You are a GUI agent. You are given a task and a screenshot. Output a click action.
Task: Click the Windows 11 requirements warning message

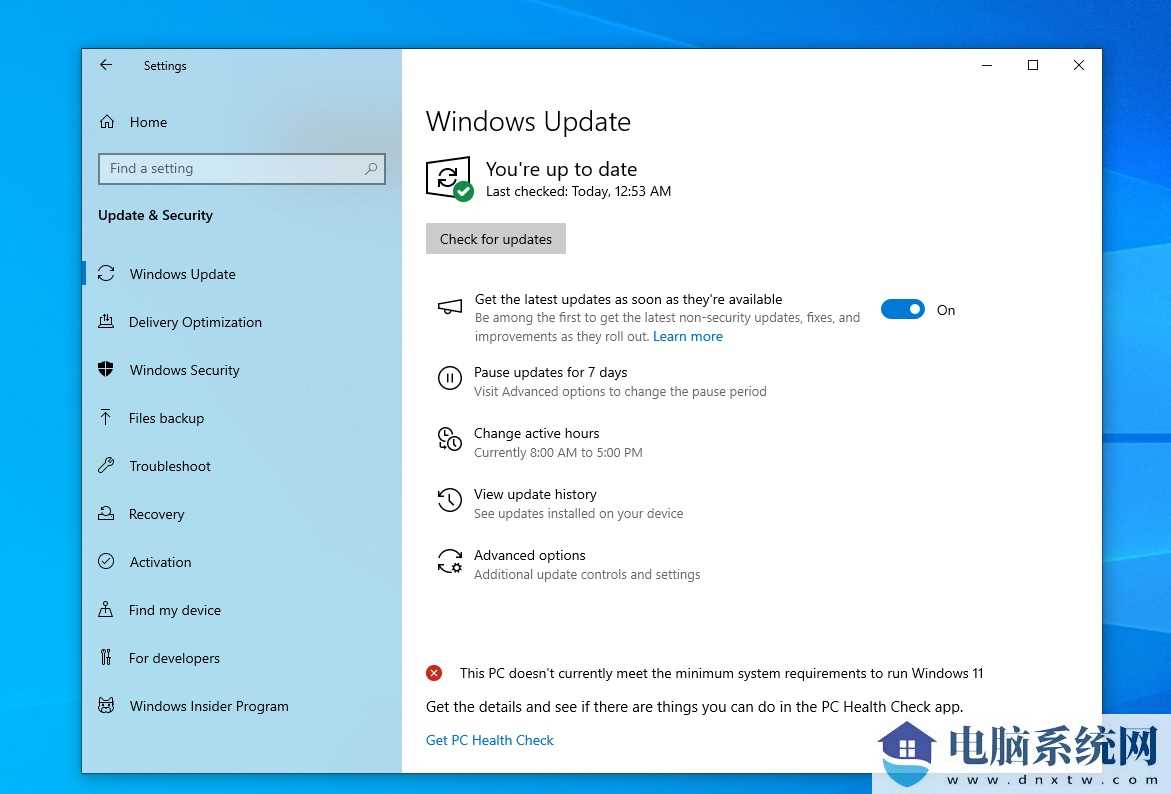coord(721,673)
